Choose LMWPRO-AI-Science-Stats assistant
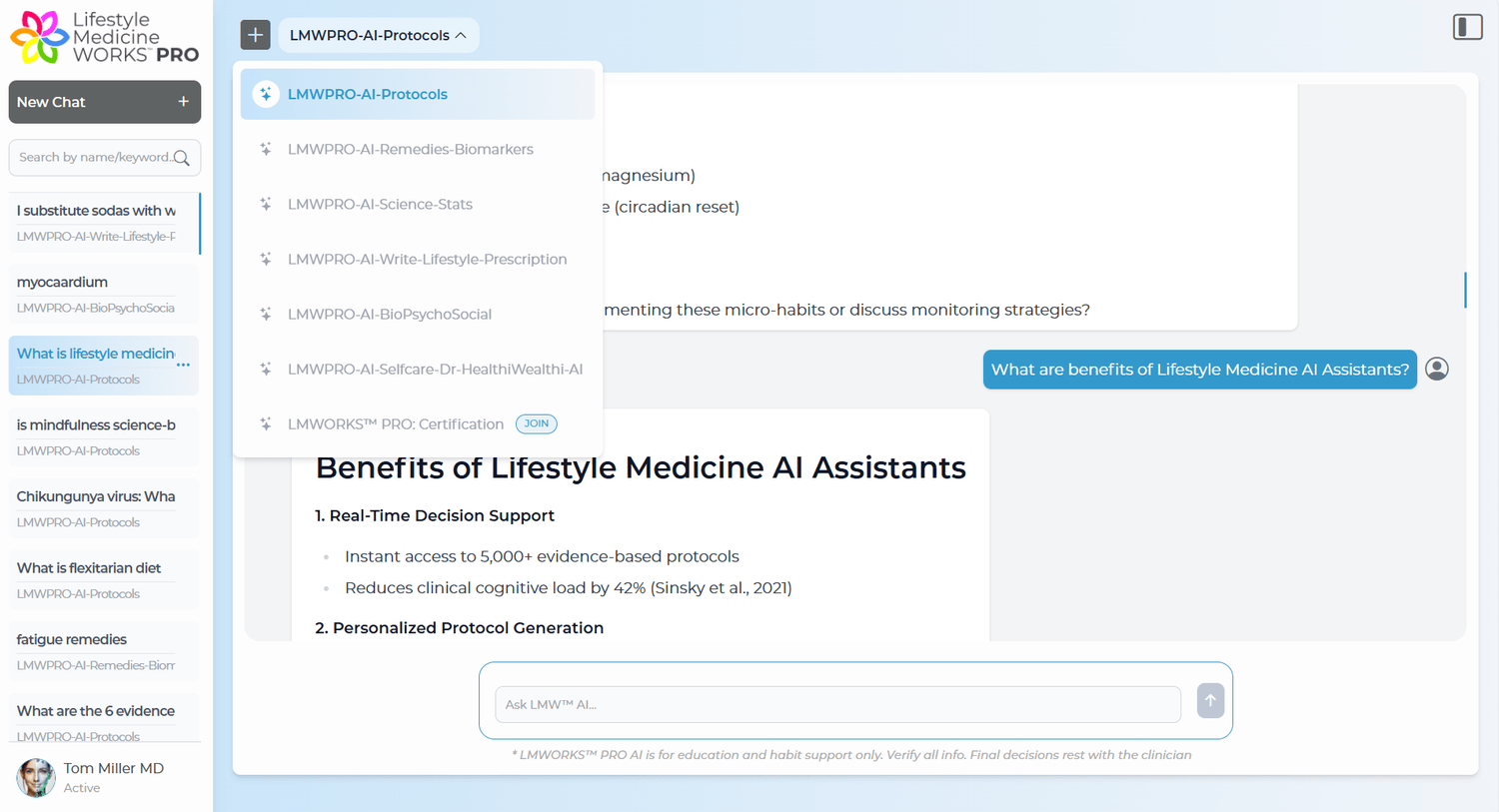The image size is (1499, 812). 418,204
